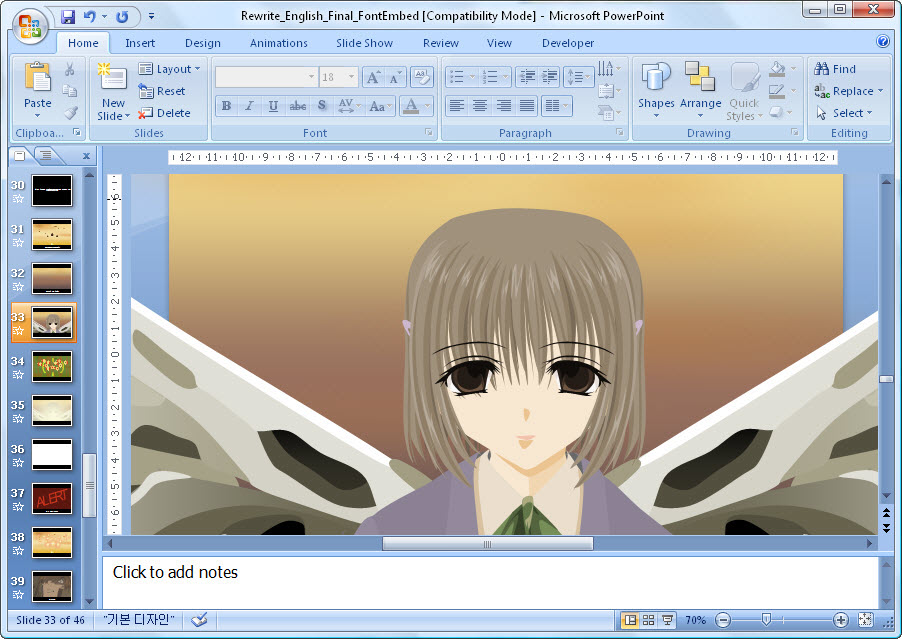Click Replace in Editing group
902x639 pixels.
848,91
